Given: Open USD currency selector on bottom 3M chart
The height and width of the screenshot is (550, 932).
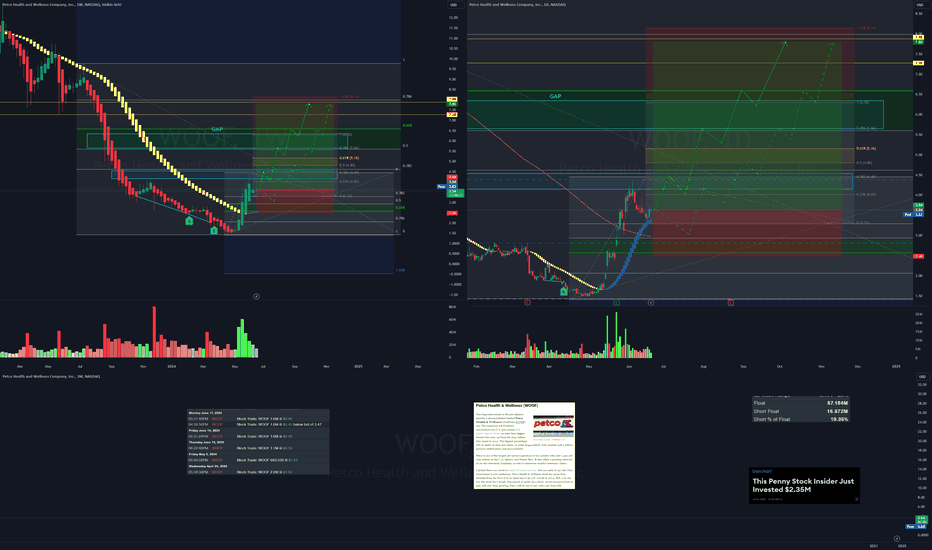Looking at the screenshot, I should [x=922, y=376].
